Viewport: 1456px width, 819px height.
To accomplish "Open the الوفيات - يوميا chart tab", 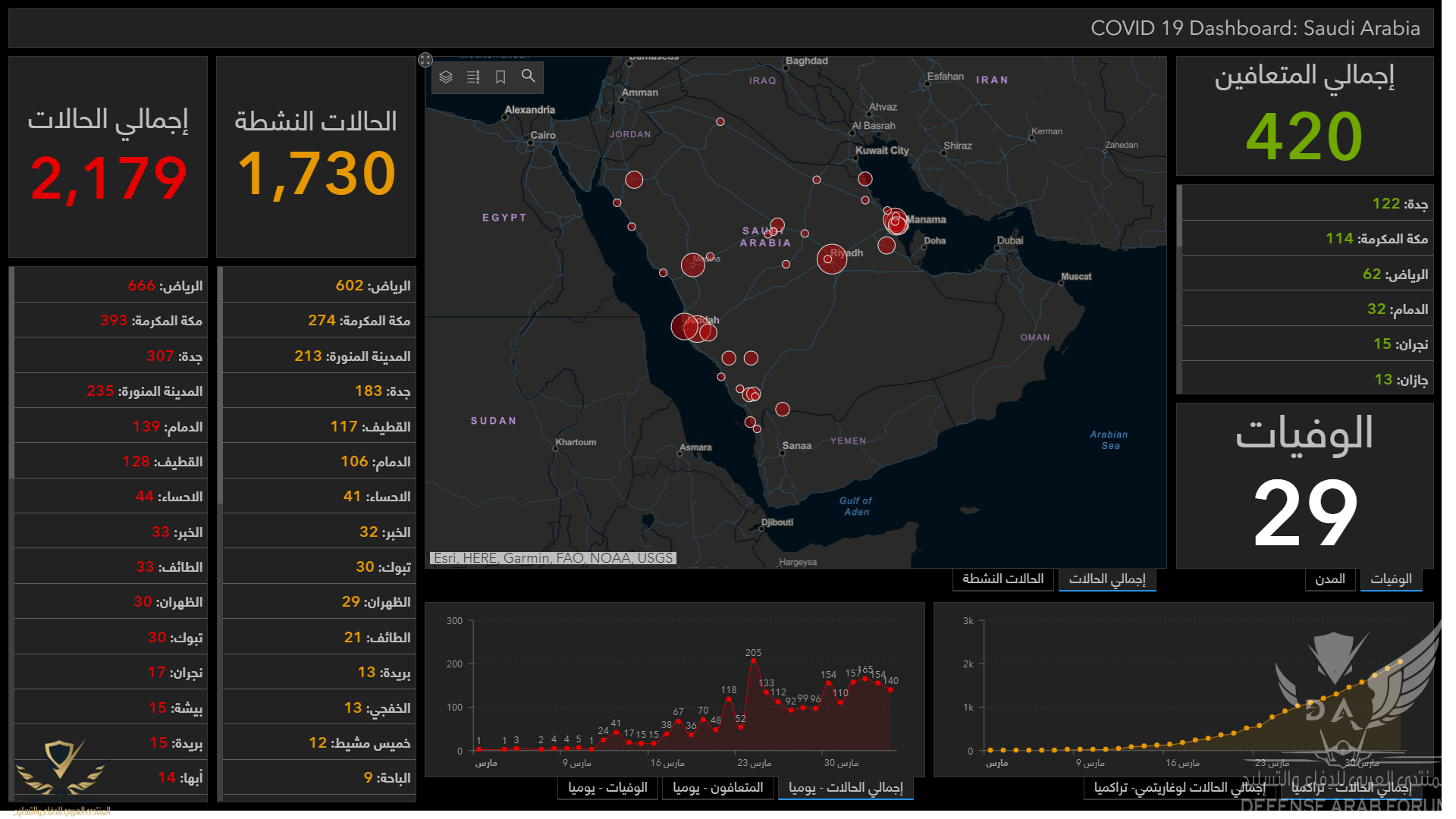I will 607,788.
